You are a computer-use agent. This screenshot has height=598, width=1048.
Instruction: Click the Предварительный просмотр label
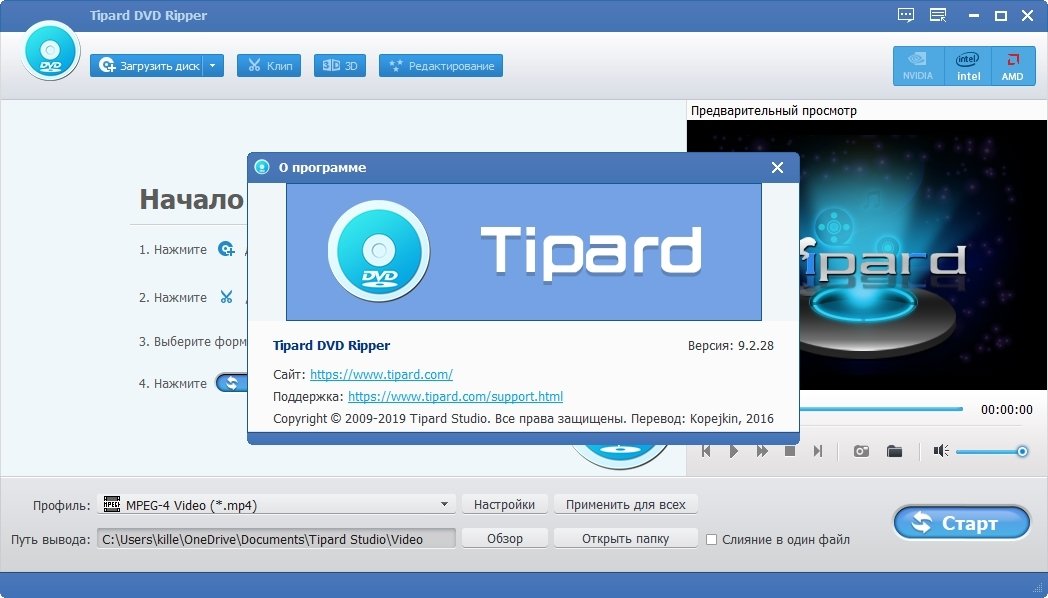[773, 110]
